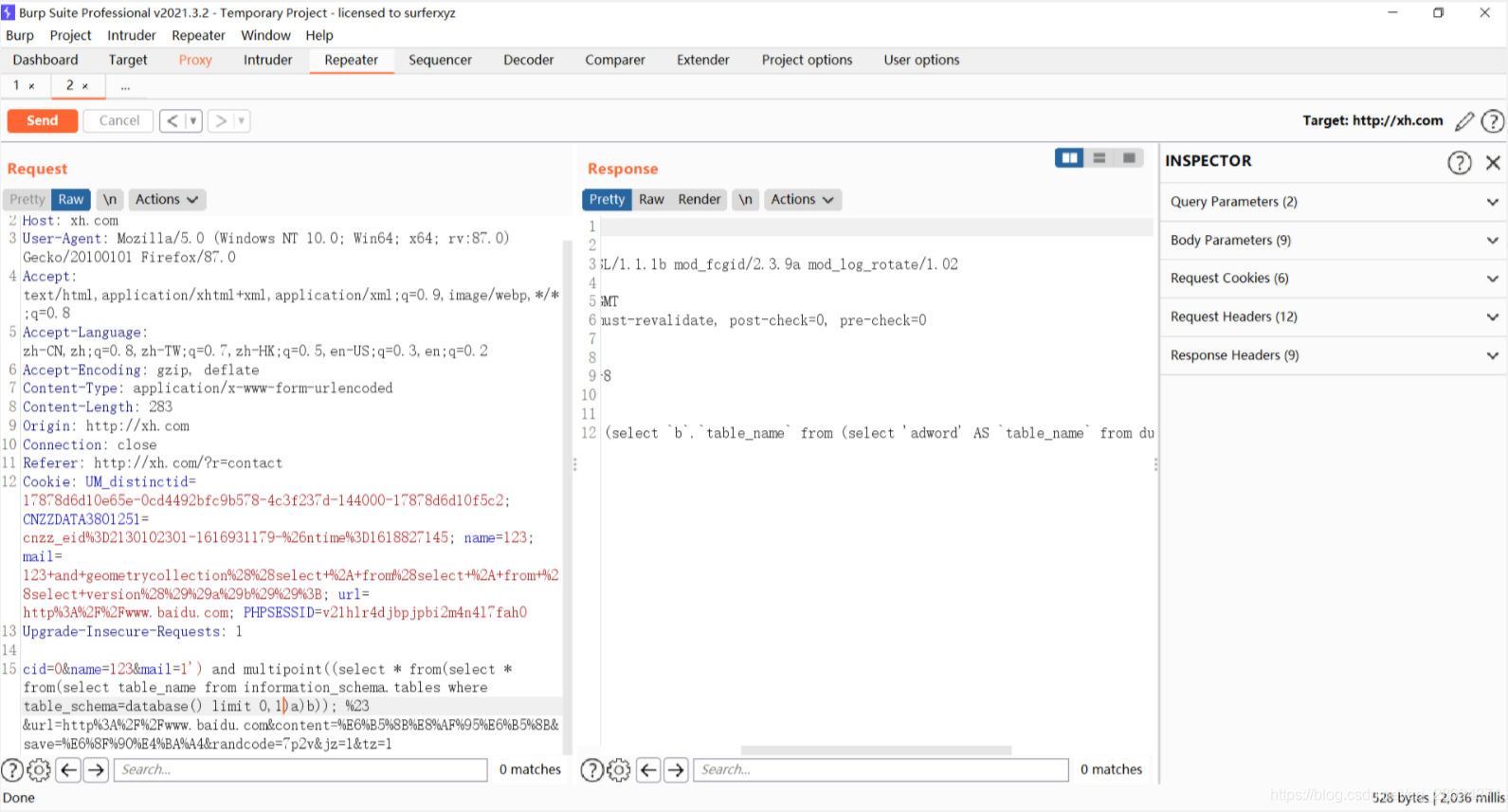The width and height of the screenshot is (1508, 812).
Task: Open request search help icon
Action: [12, 770]
